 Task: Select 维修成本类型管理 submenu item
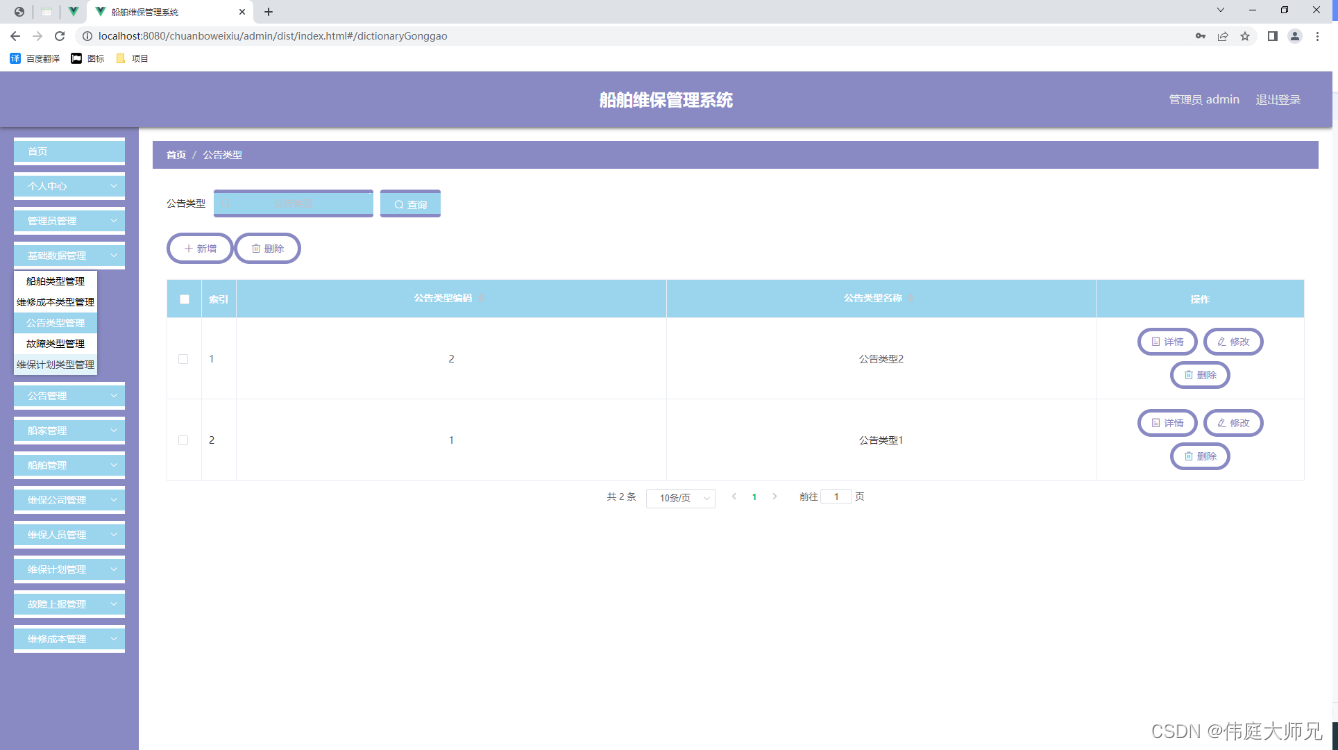(x=56, y=302)
